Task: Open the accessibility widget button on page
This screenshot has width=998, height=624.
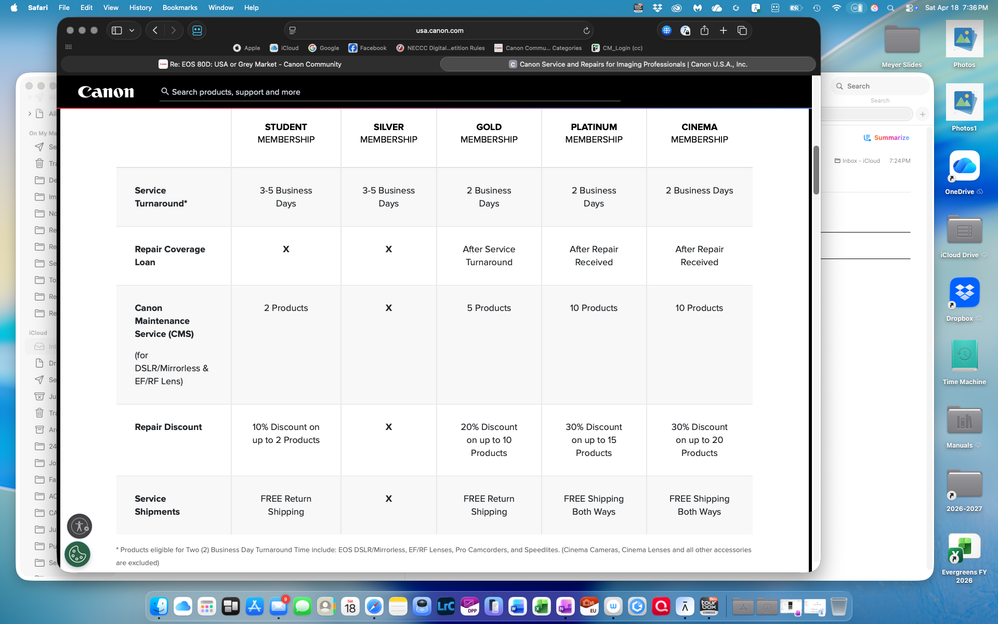Action: [80, 527]
